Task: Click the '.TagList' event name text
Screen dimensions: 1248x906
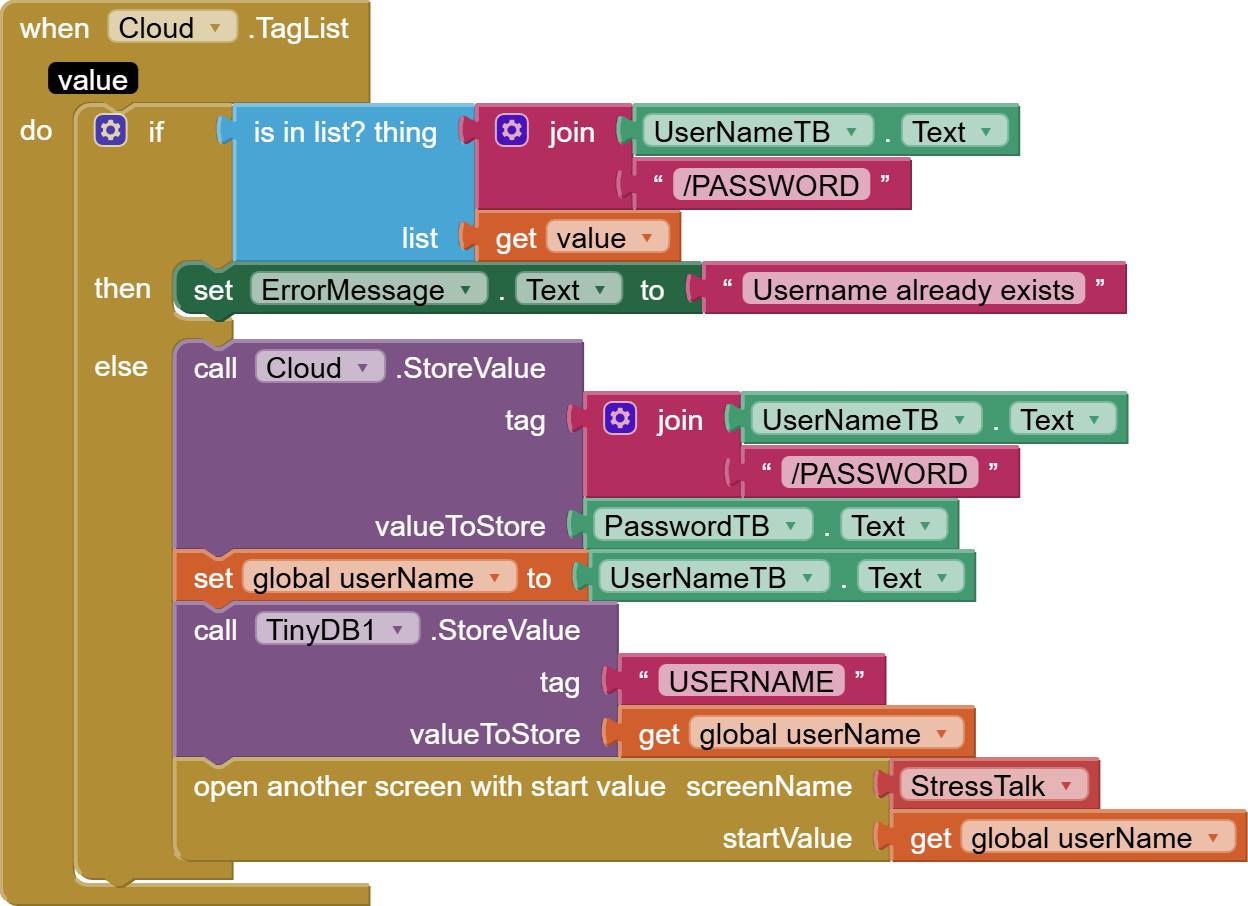Action: click(x=298, y=28)
